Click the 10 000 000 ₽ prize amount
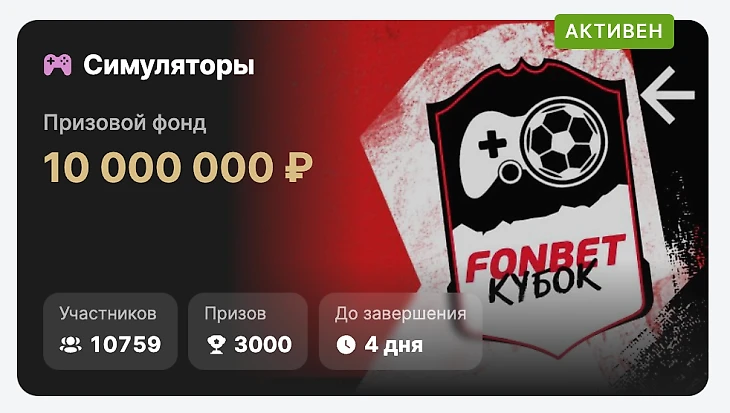 [x=178, y=167]
